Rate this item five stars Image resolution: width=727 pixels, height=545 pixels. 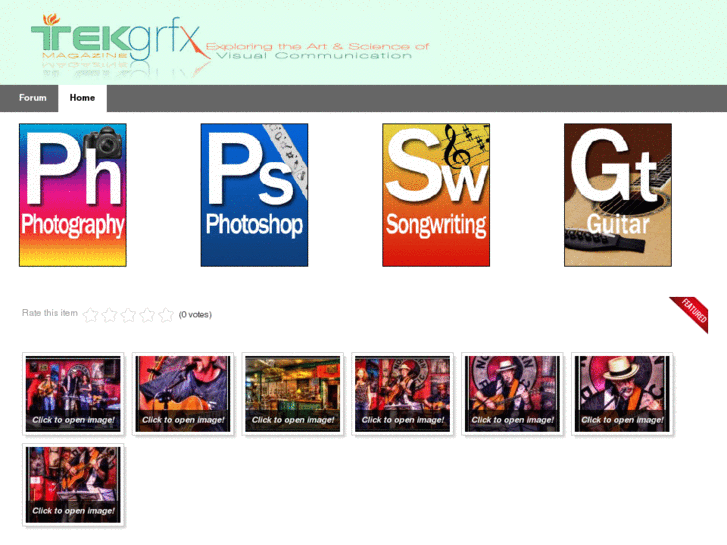pyautogui.click(x=166, y=315)
